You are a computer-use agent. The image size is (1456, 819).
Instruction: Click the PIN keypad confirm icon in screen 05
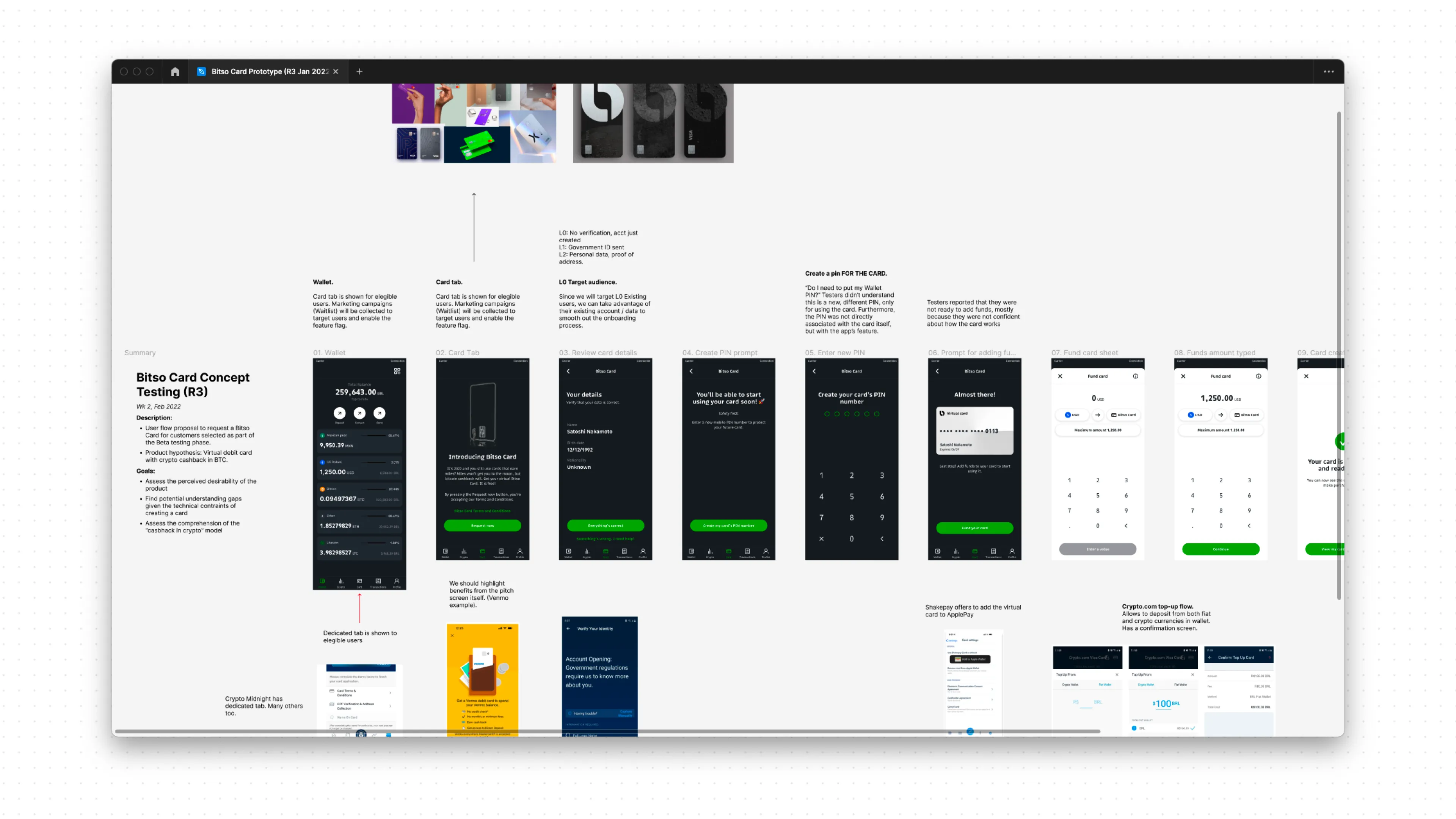[x=882, y=539]
